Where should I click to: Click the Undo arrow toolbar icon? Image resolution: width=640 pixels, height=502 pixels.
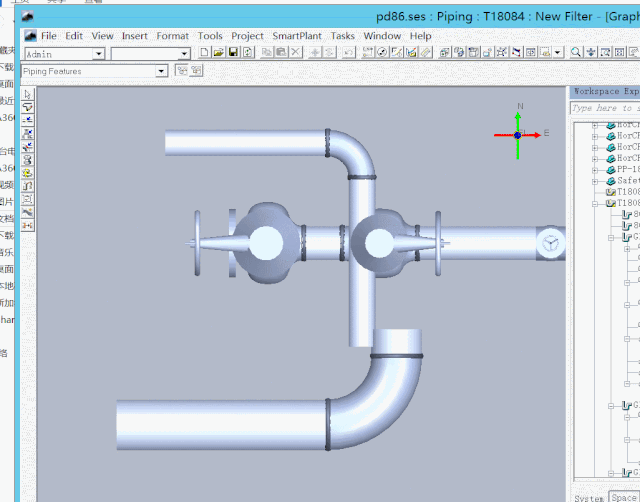coord(348,52)
